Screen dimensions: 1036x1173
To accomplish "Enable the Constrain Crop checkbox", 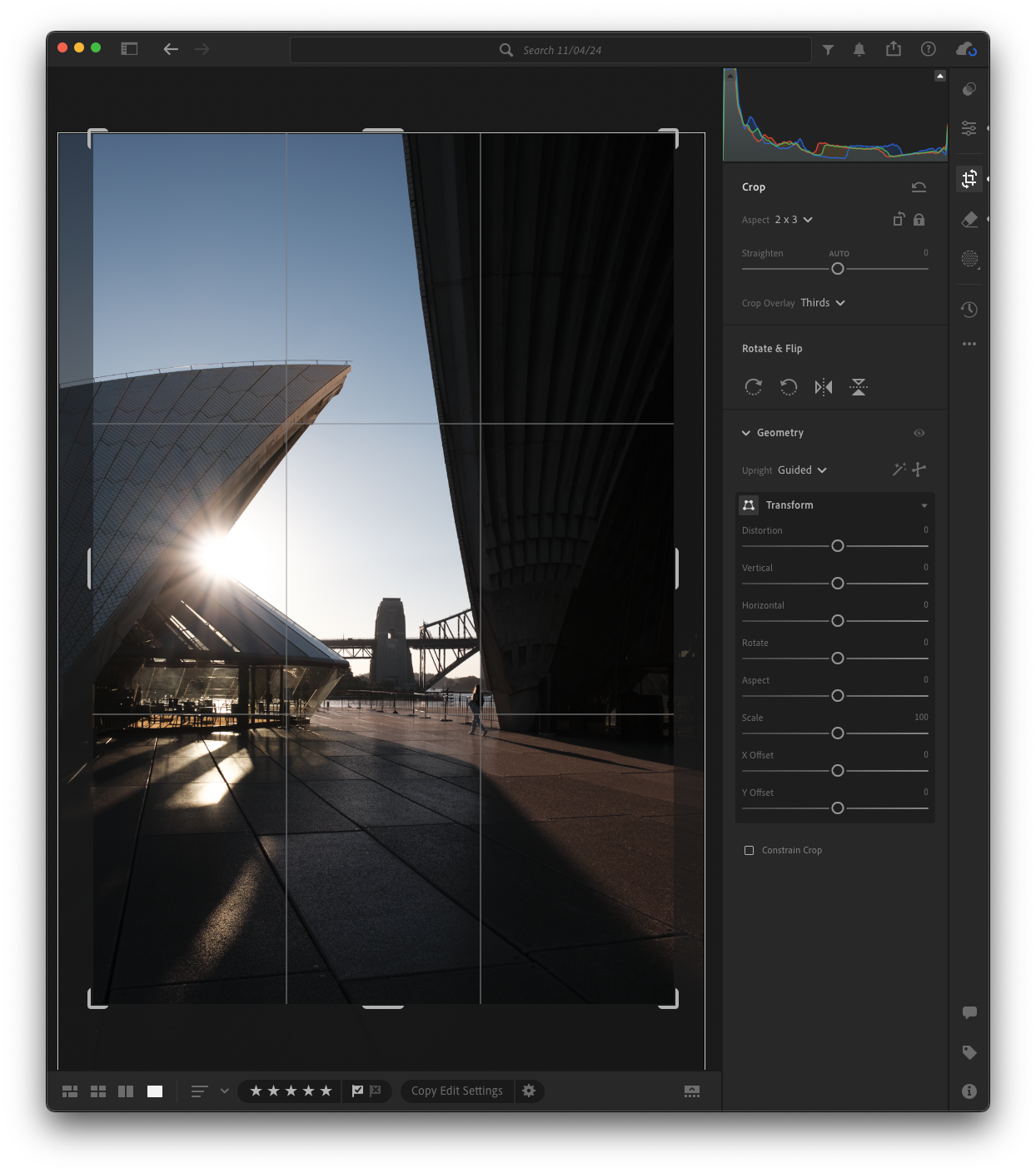I will click(x=749, y=850).
